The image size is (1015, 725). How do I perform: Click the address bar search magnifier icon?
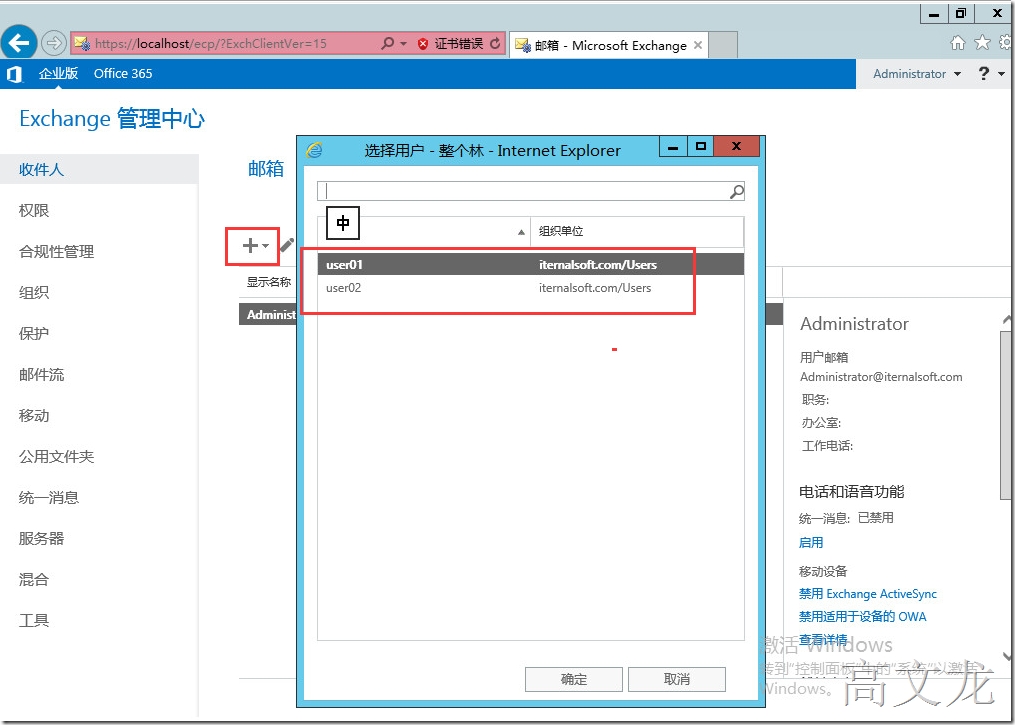point(388,43)
